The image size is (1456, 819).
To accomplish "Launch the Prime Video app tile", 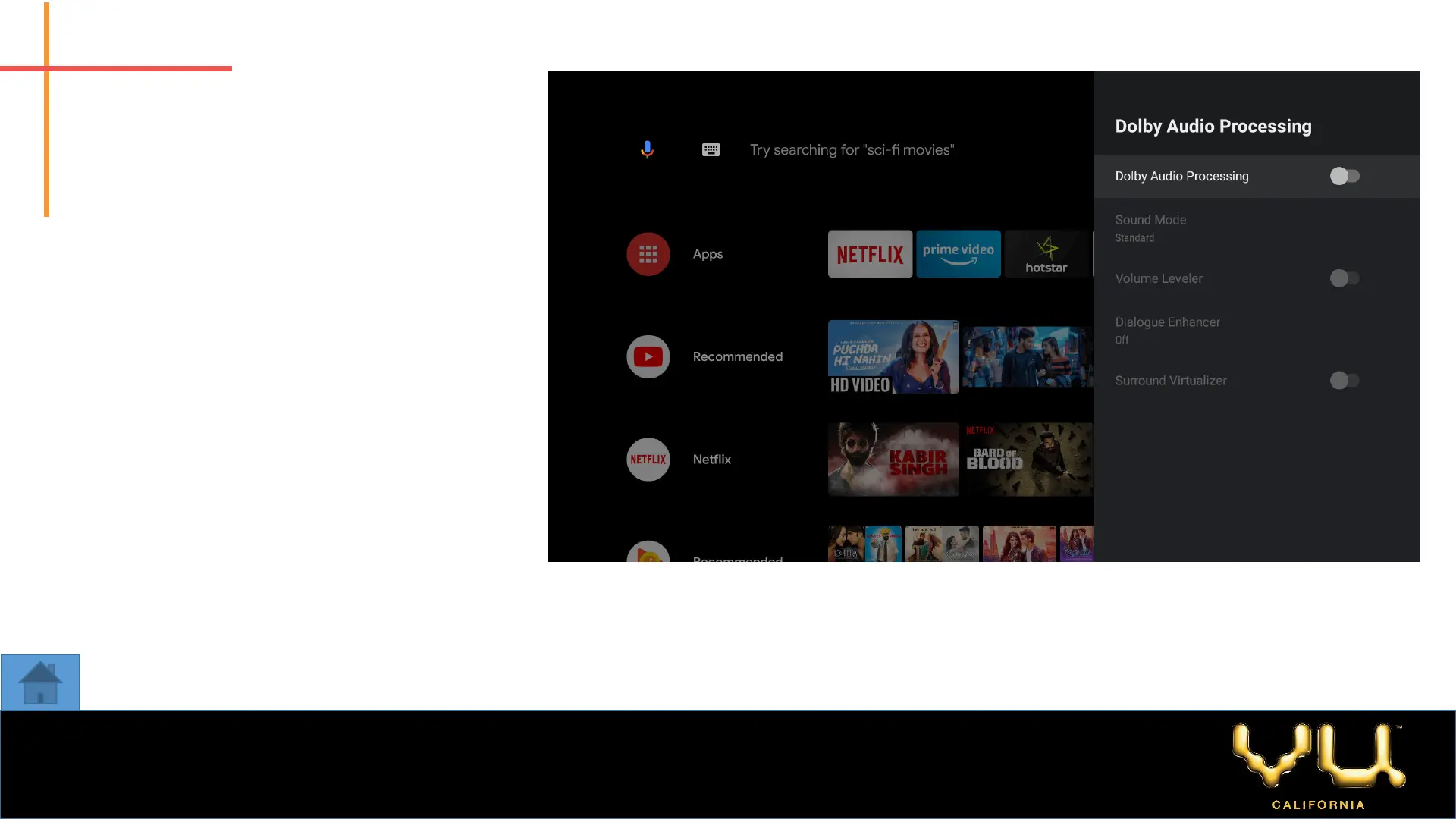I will [958, 254].
